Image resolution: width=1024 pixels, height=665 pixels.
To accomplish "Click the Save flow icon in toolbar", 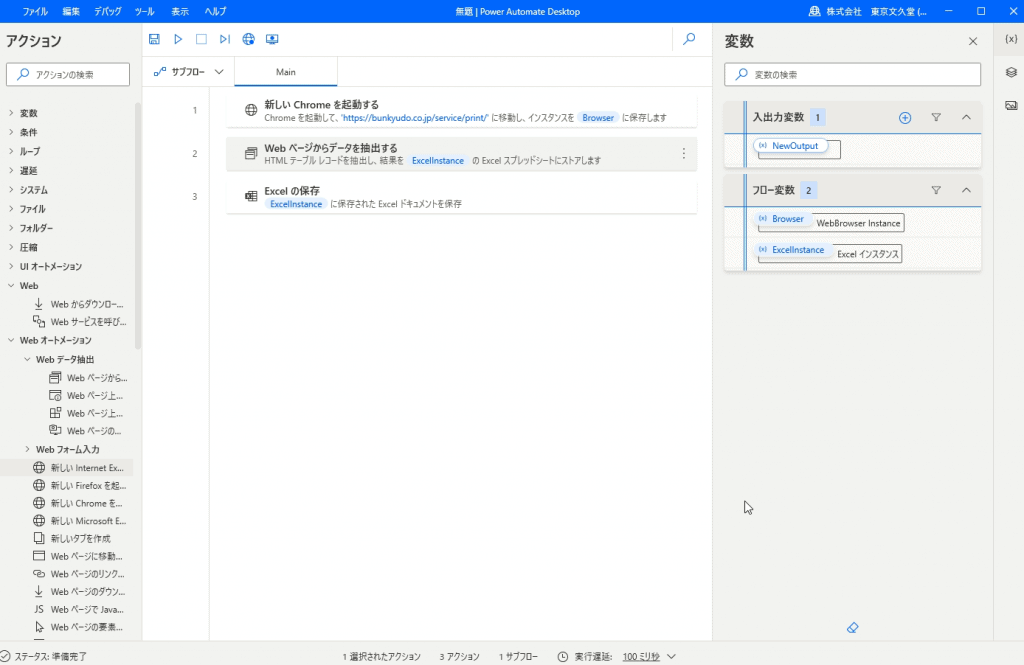I will point(154,39).
